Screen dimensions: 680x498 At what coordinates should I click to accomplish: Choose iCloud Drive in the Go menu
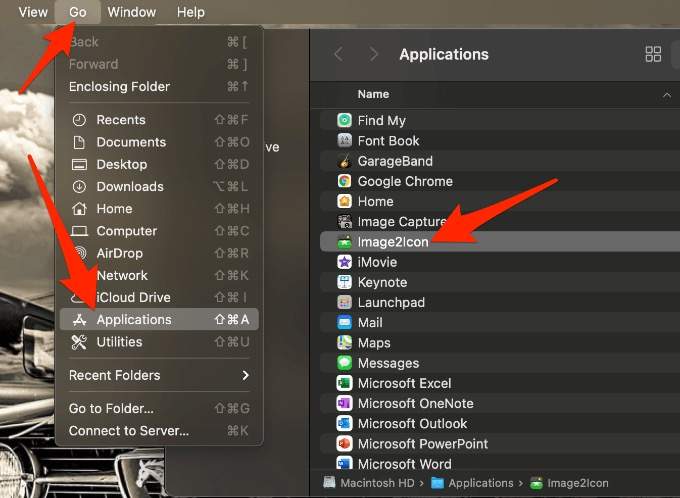point(159,298)
